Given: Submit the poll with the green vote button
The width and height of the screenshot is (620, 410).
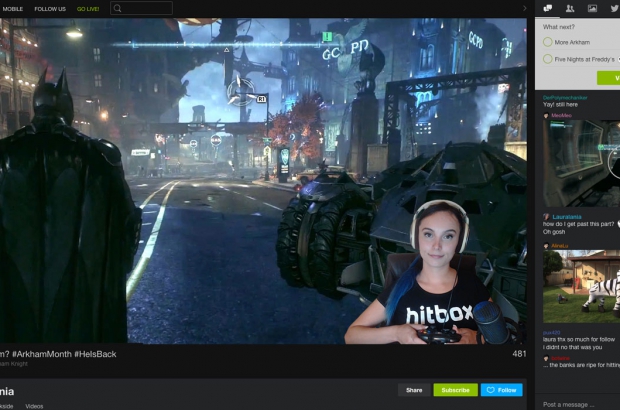Looking at the screenshot, I should click(609, 78).
